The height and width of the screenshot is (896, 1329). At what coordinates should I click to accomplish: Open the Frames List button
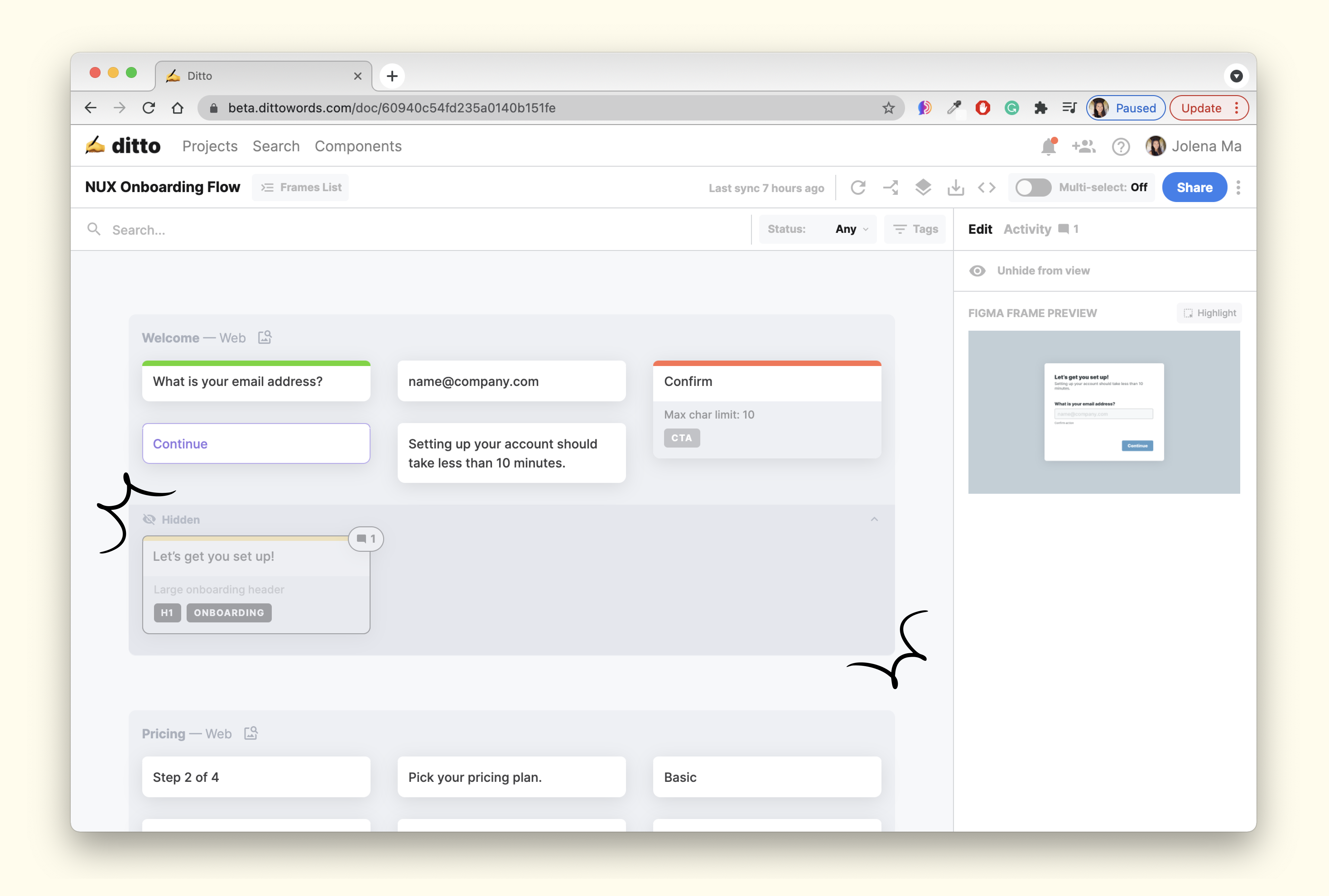pyautogui.click(x=300, y=188)
